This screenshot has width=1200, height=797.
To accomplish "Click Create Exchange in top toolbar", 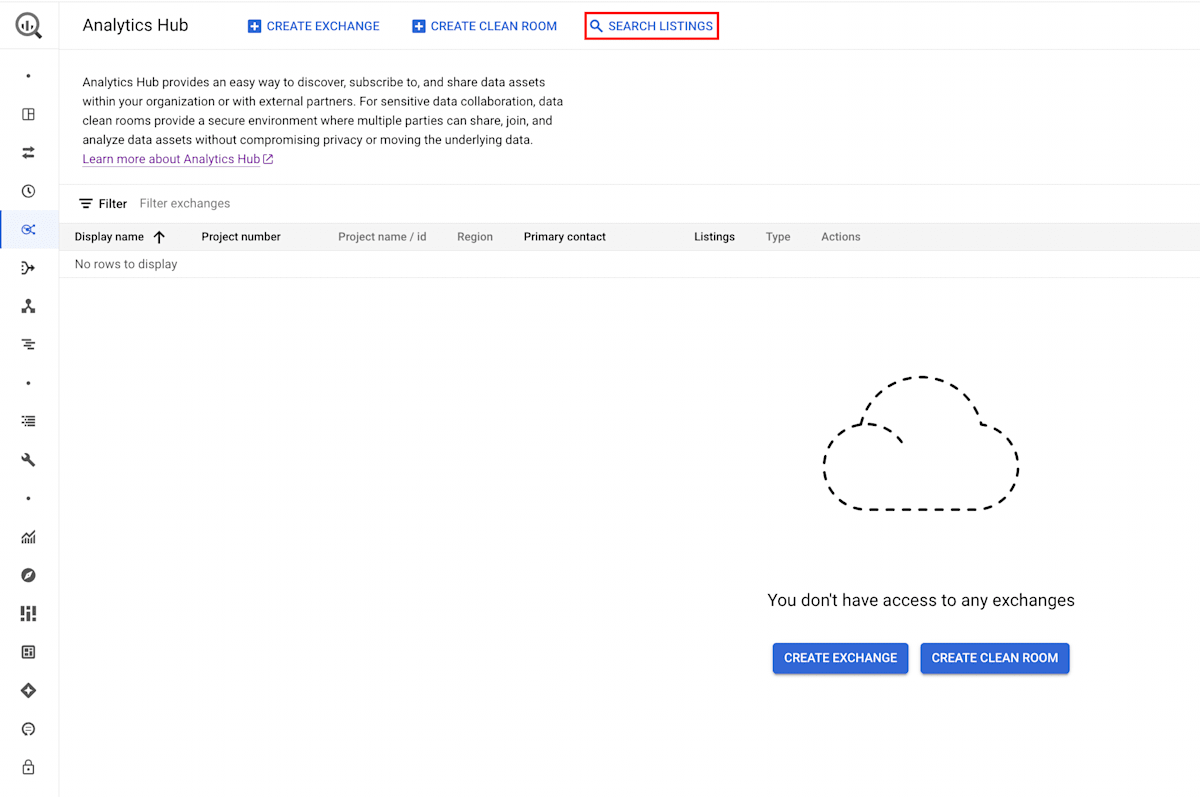I will 313,26.
